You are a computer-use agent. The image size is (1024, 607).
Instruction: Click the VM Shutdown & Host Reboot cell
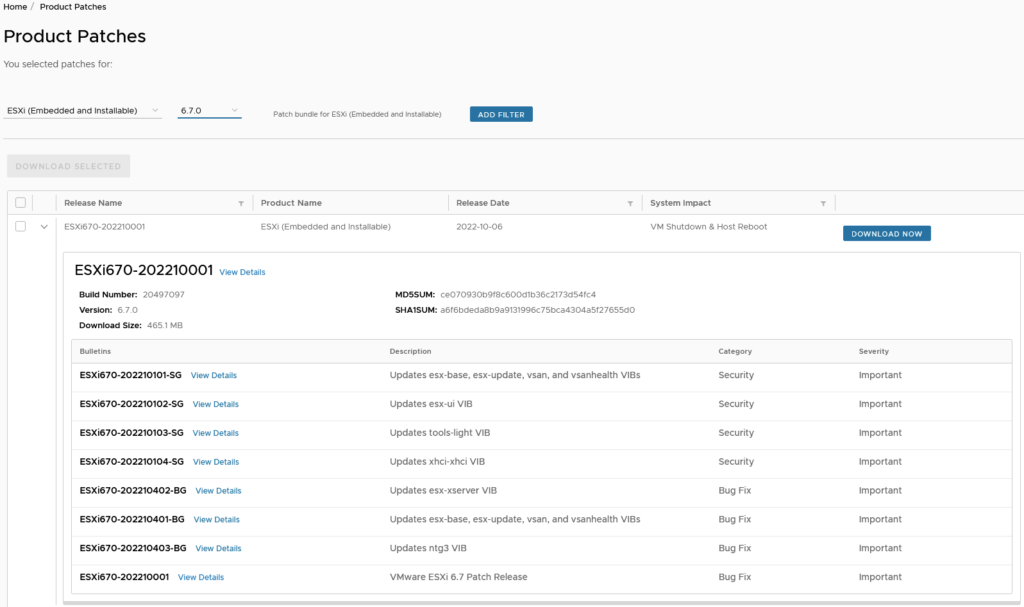pos(709,227)
